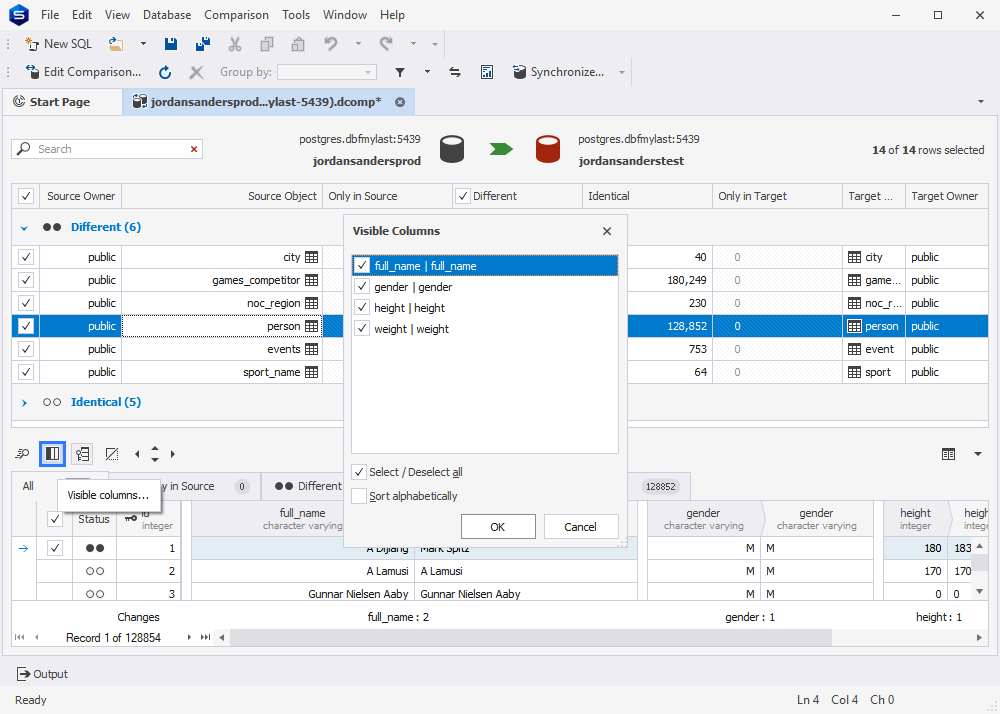
Task: Click the Undo arrow icon
Action: click(330, 44)
